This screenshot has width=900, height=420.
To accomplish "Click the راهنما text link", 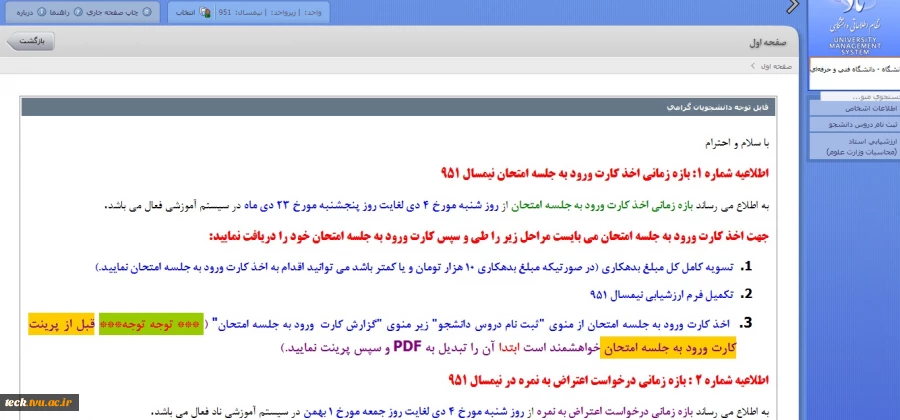I will point(60,12).
